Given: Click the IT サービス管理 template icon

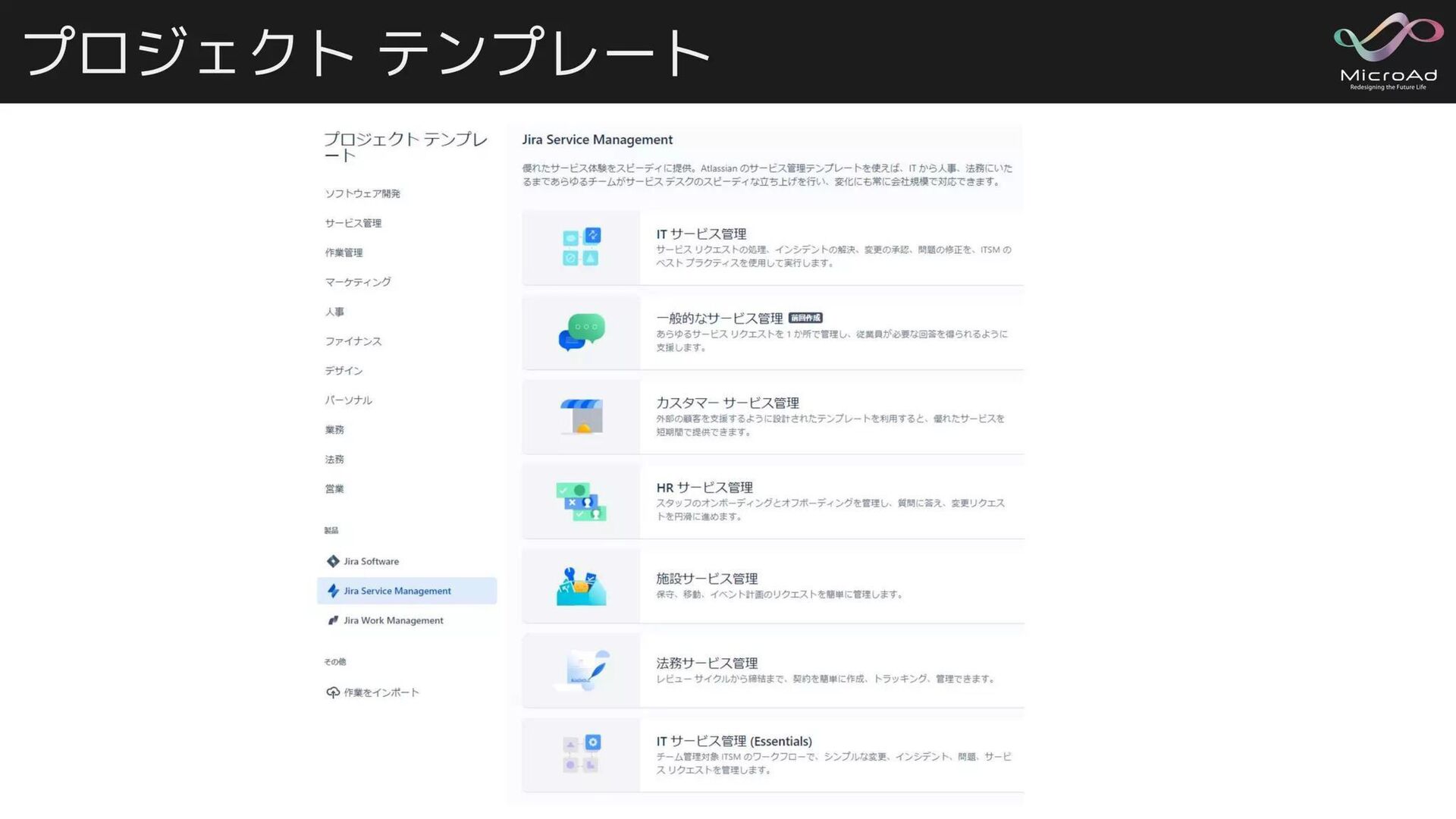Looking at the screenshot, I should (x=581, y=247).
